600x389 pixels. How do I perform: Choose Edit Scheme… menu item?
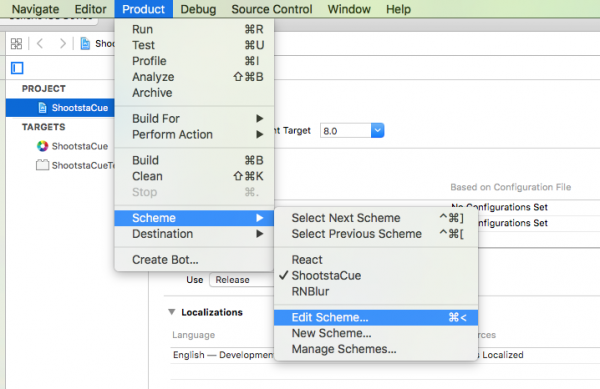(376, 317)
